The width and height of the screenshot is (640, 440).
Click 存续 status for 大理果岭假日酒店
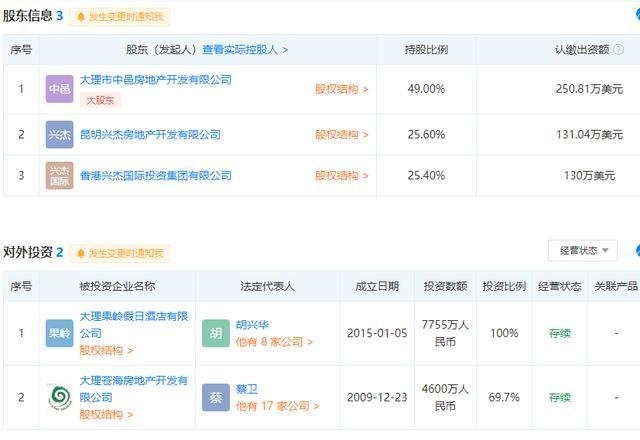point(560,333)
